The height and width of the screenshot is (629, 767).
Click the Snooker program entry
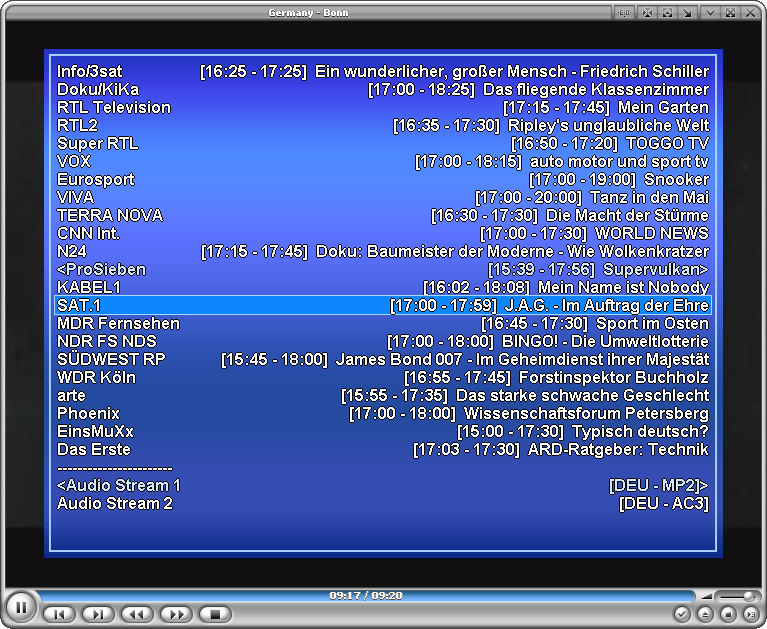coord(677,180)
